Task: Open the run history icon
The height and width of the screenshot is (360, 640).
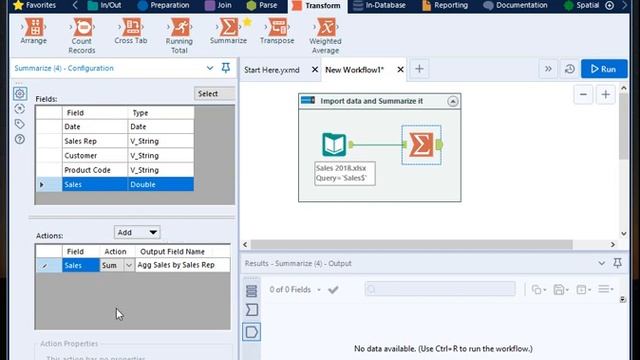Action: coord(570,69)
